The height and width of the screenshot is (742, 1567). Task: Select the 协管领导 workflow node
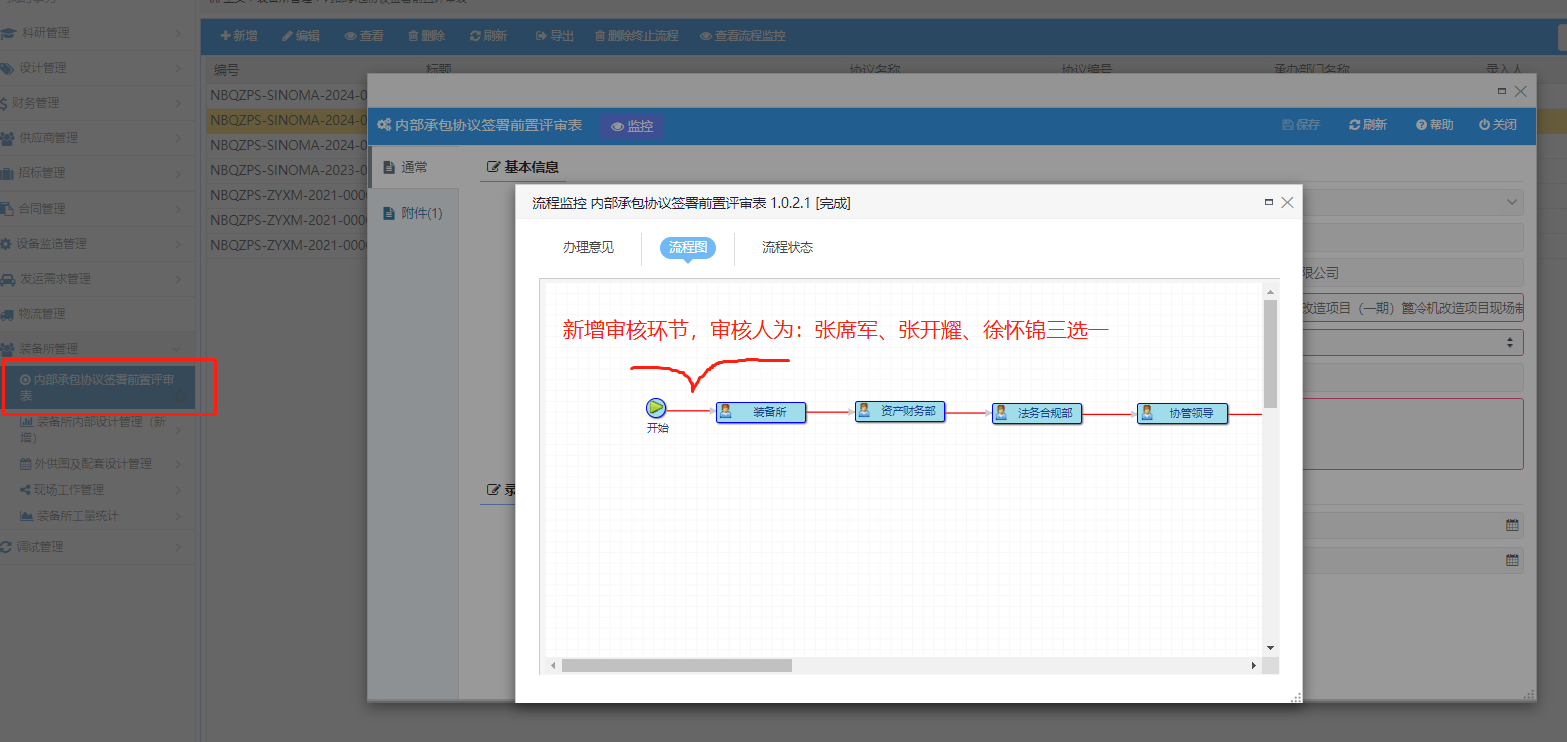pyautogui.click(x=1182, y=413)
